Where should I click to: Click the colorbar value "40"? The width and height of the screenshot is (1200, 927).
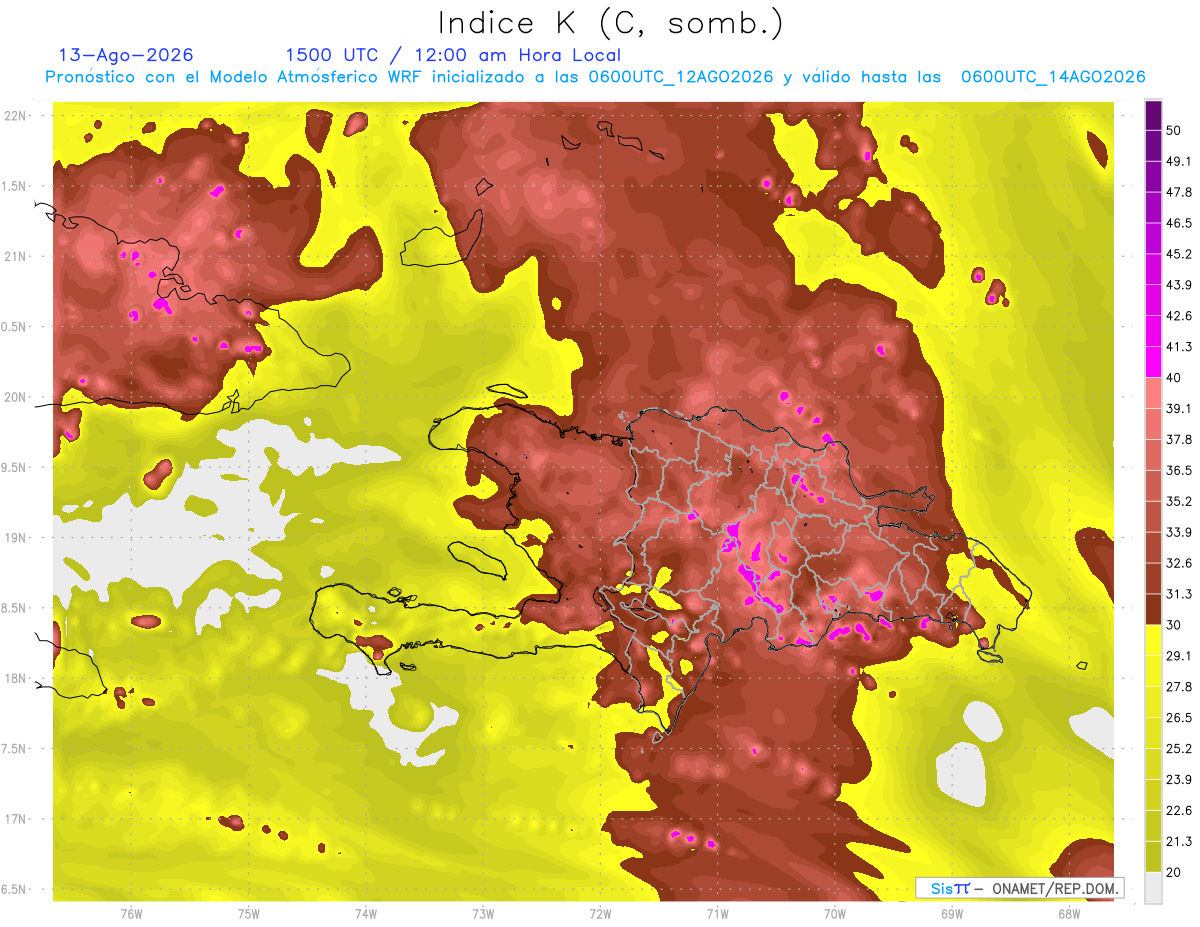(x=1175, y=378)
